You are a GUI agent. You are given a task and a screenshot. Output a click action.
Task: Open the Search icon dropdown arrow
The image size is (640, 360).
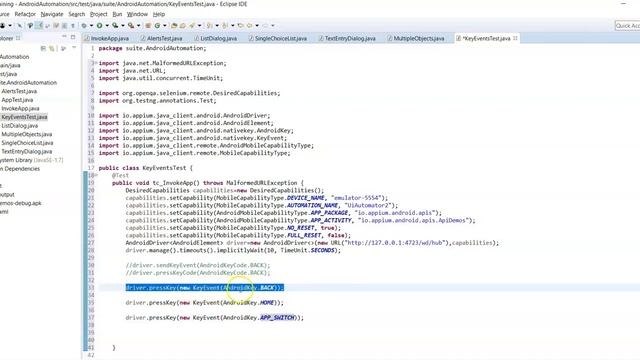point(200,26)
